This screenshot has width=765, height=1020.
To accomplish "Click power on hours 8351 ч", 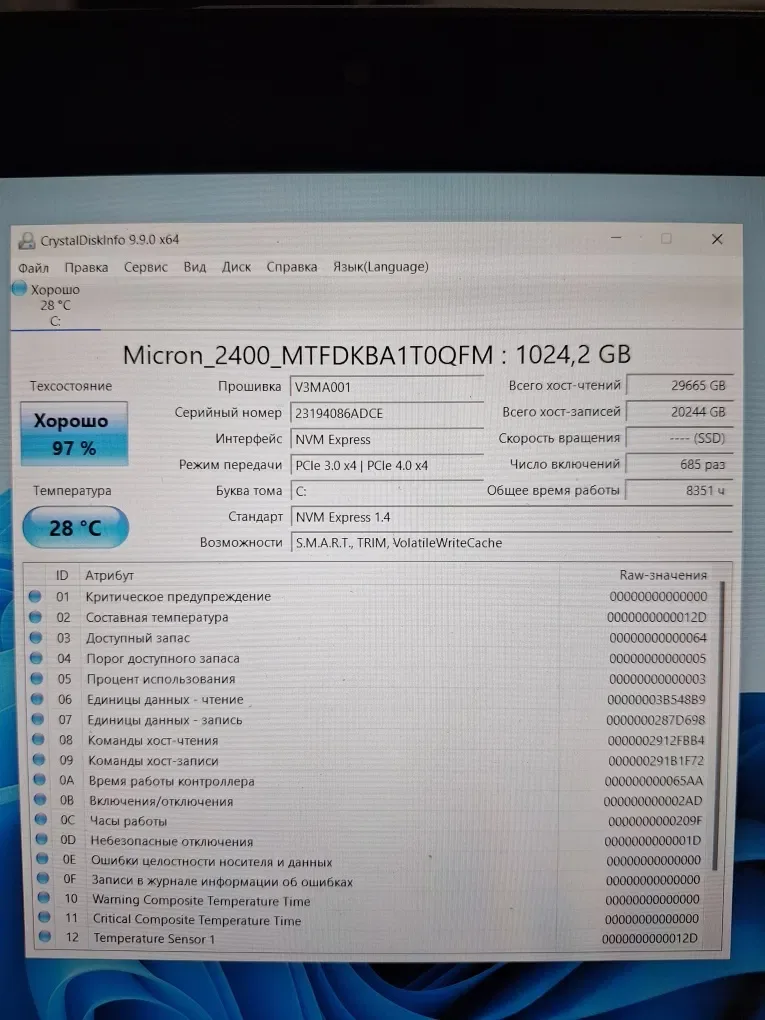I will 680,490.
